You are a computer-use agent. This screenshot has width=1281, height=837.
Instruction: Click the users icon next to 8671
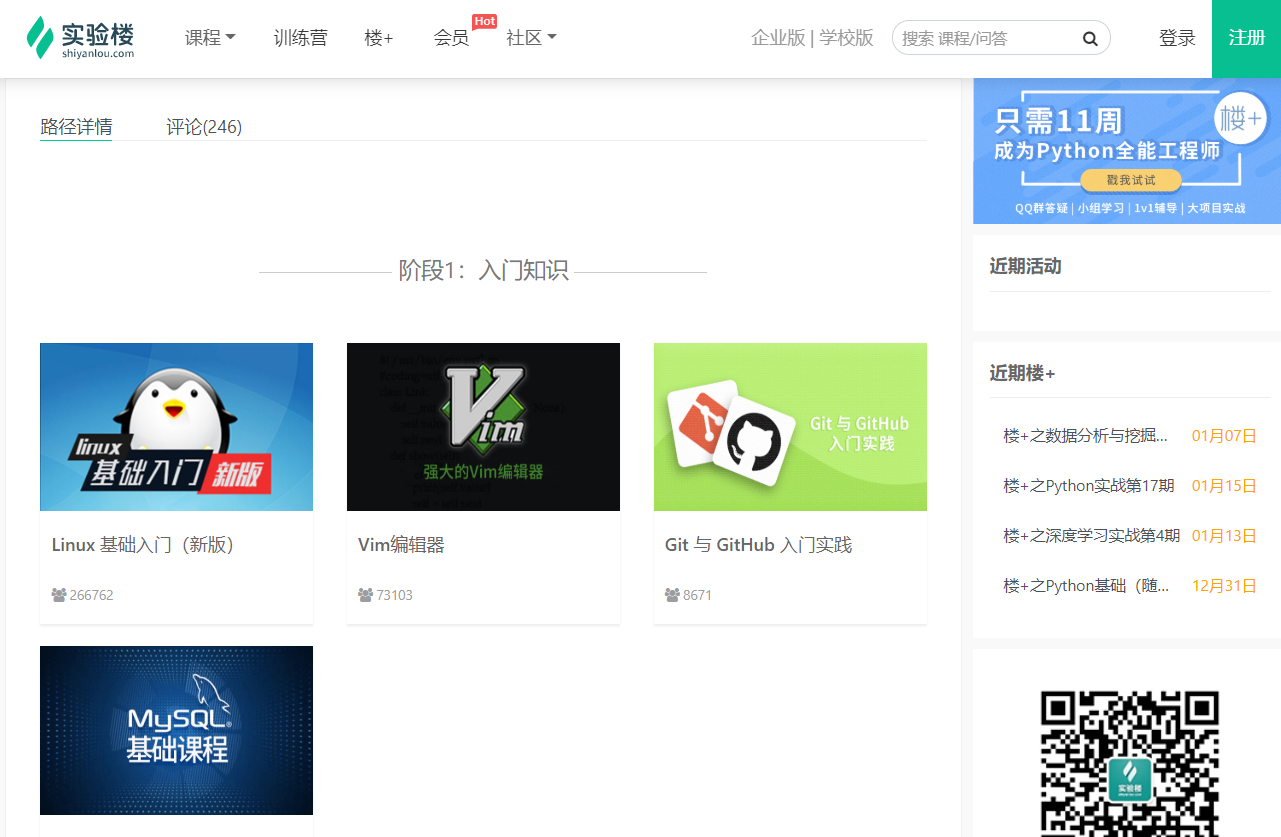pyautogui.click(x=672, y=595)
